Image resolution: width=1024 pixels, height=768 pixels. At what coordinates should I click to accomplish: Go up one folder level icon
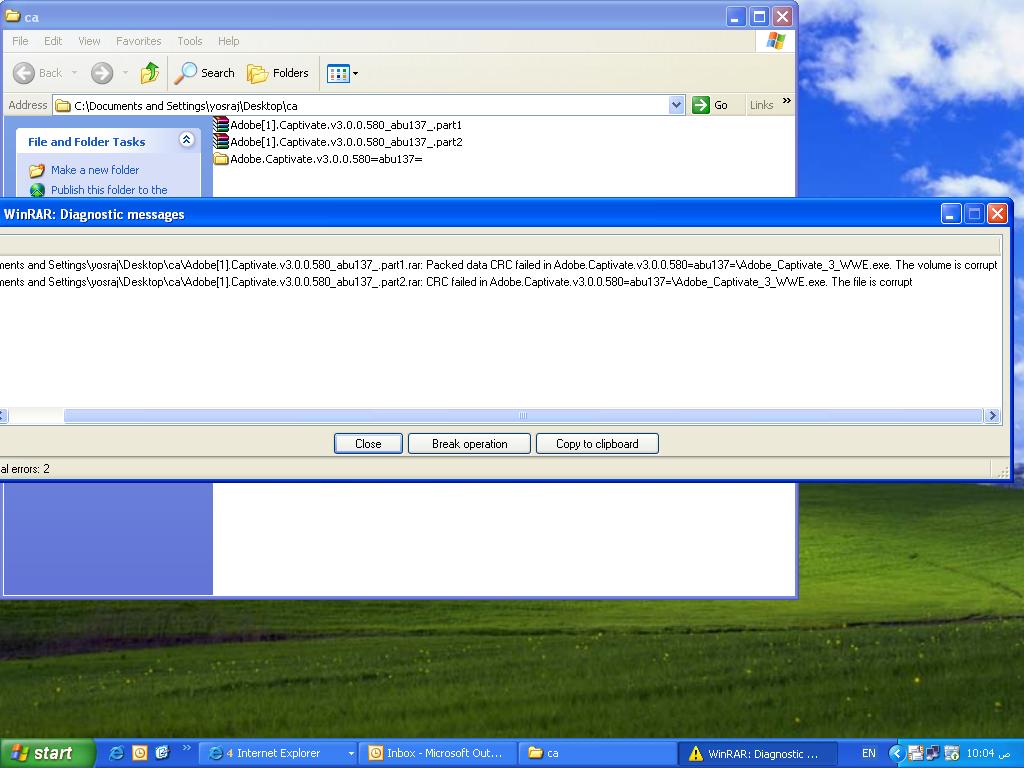pos(150,73)
